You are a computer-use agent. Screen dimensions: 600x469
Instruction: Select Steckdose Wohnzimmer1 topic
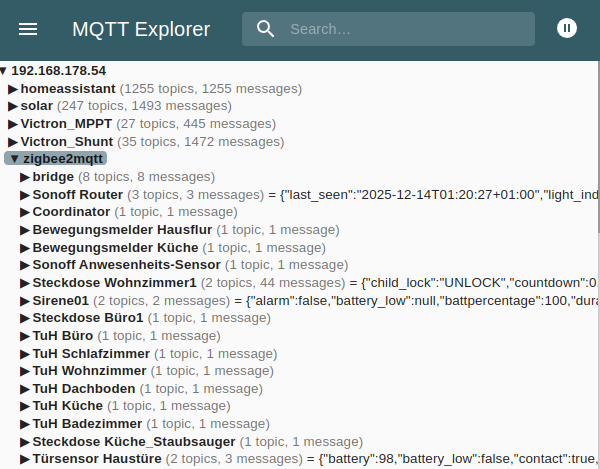coord(114,283)
